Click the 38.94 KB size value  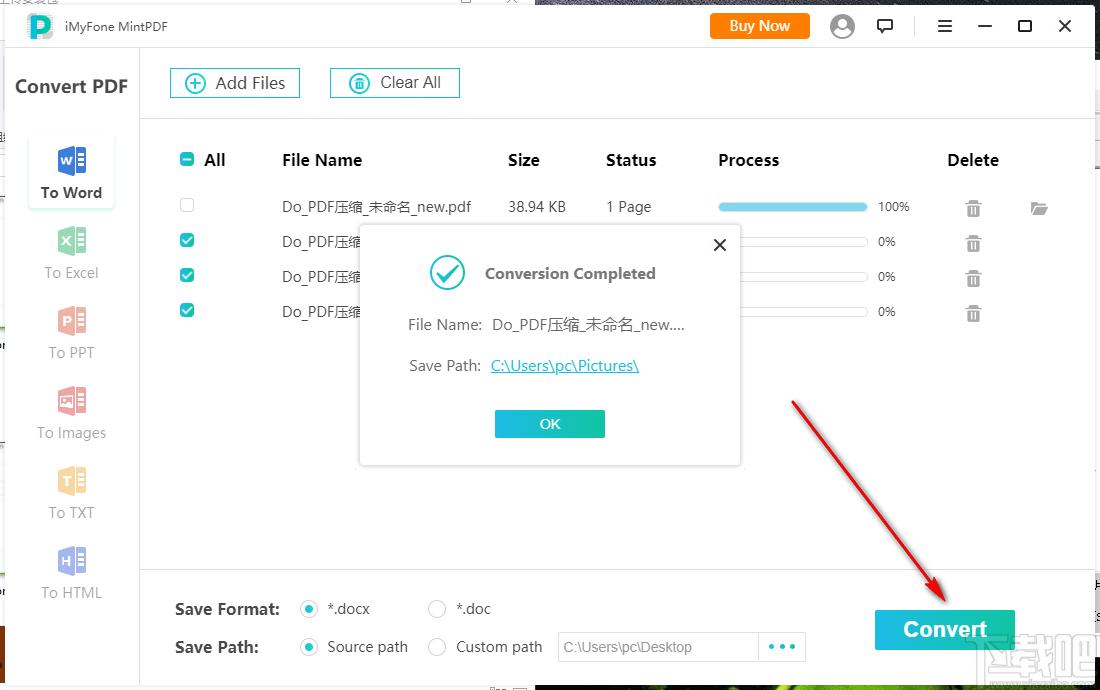537,207
